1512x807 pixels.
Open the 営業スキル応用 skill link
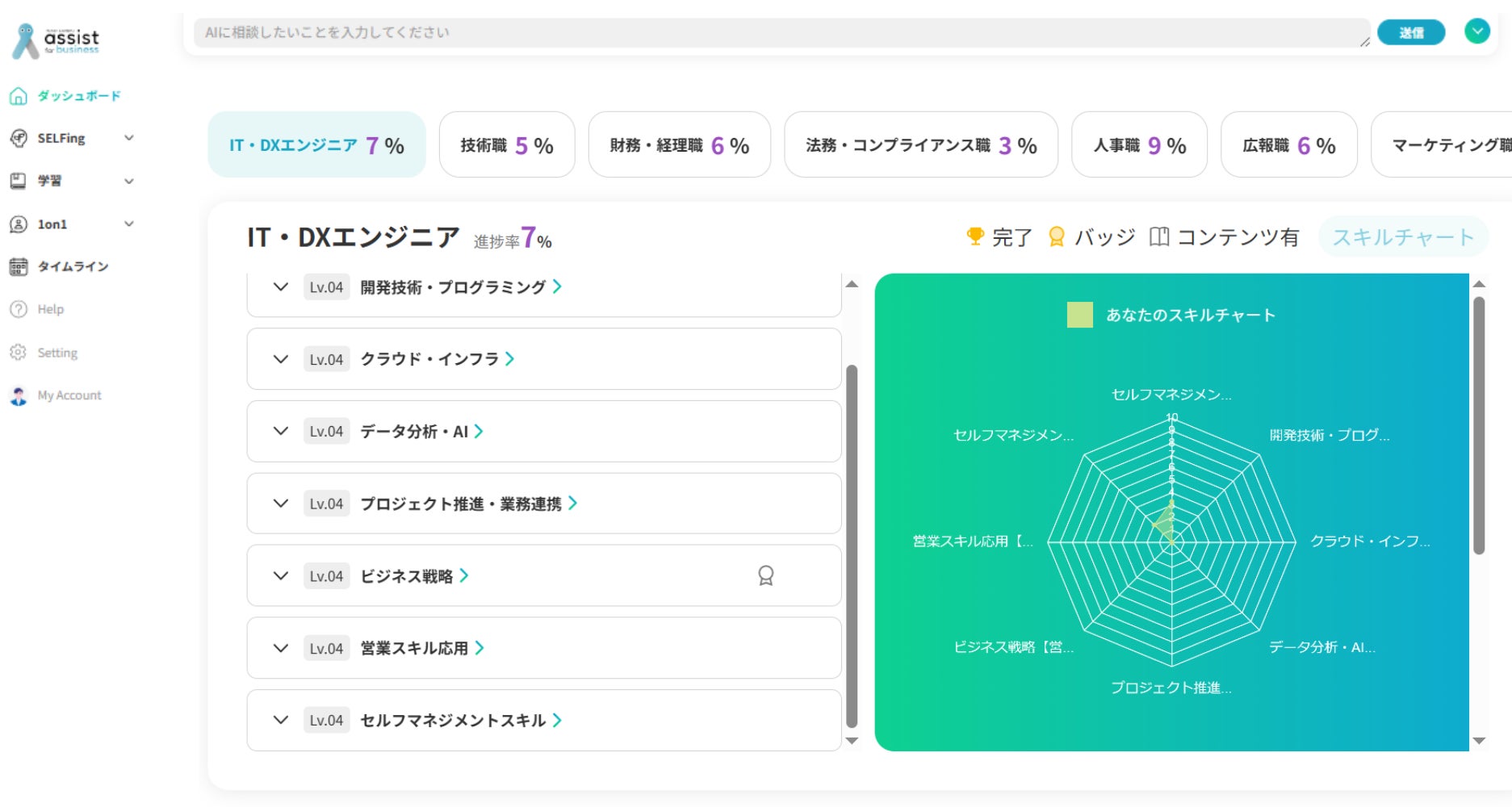421,648
